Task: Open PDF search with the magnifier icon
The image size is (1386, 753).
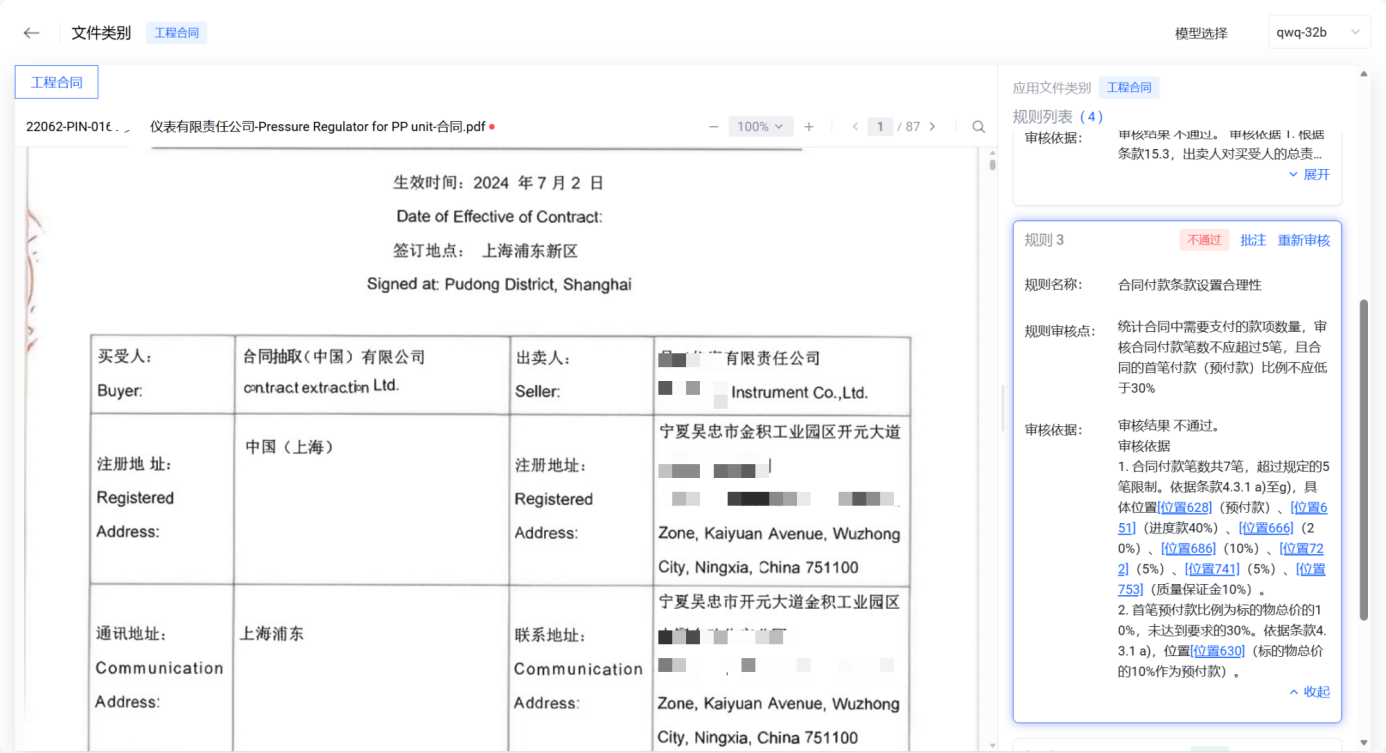Action: 978,127
